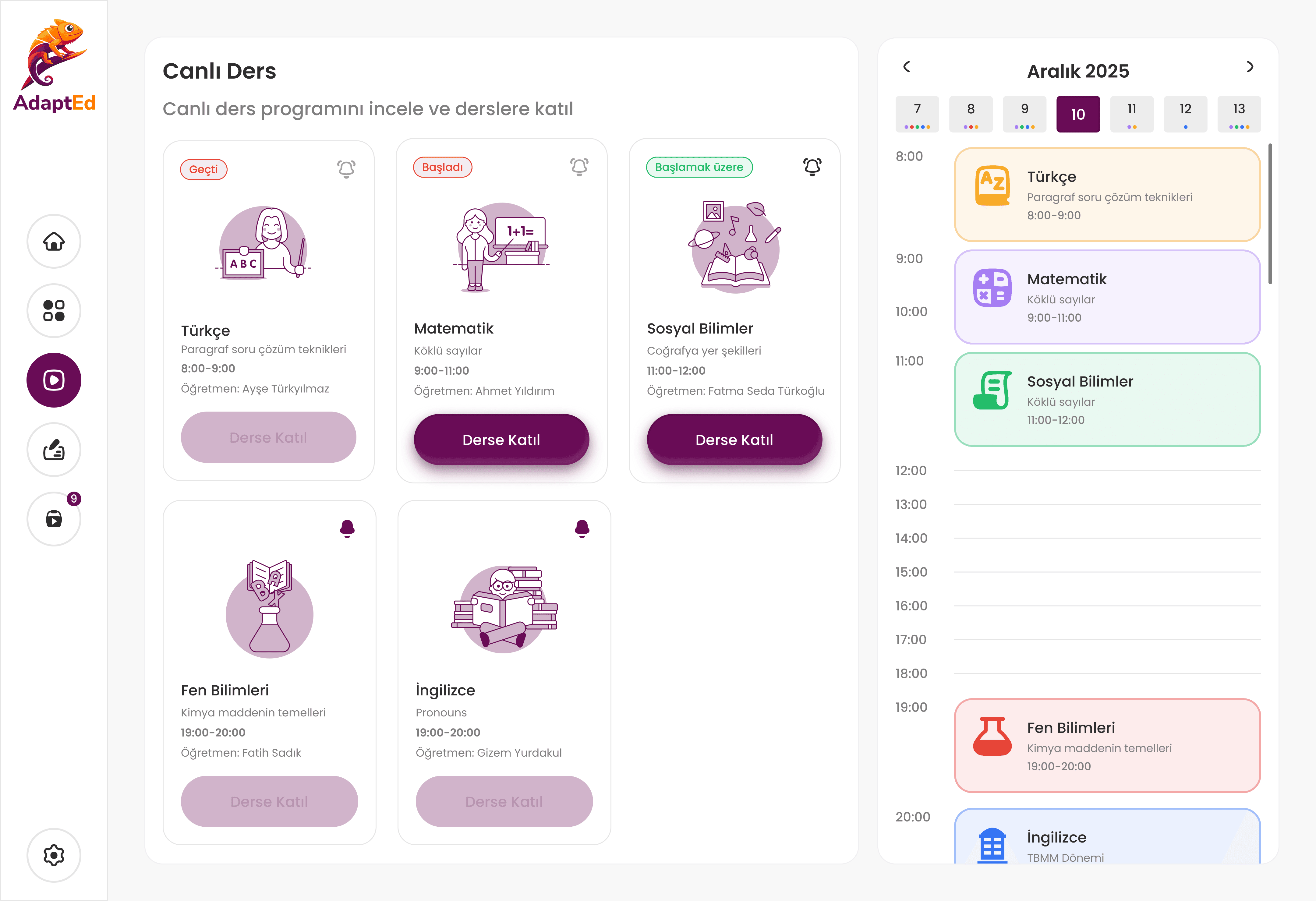Join the Sosyal Bilimler lesson
Viewport: 1316px width, 901px height.
(734, 440)
